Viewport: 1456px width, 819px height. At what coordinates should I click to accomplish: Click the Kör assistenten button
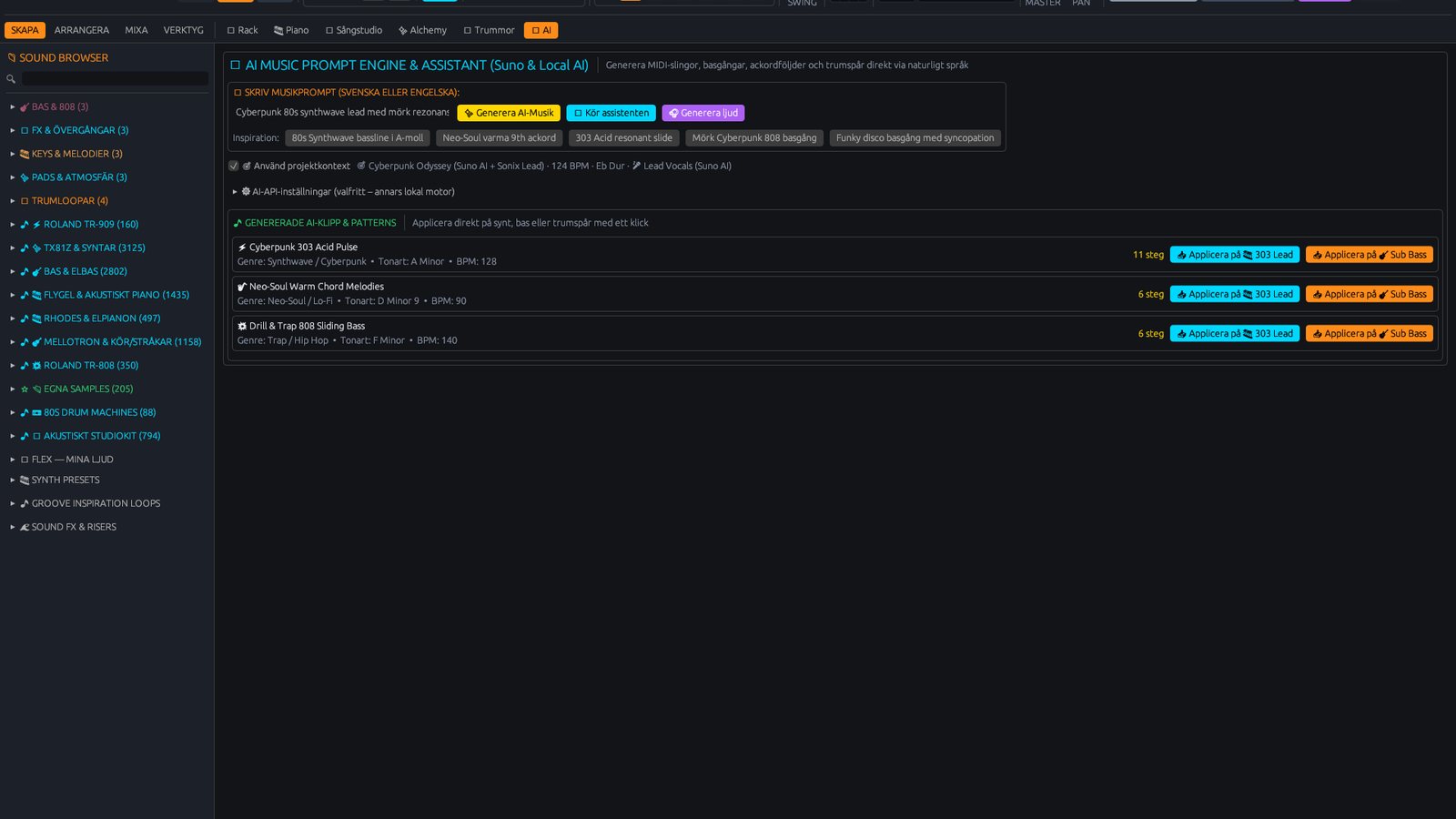[x=611, y=113]
